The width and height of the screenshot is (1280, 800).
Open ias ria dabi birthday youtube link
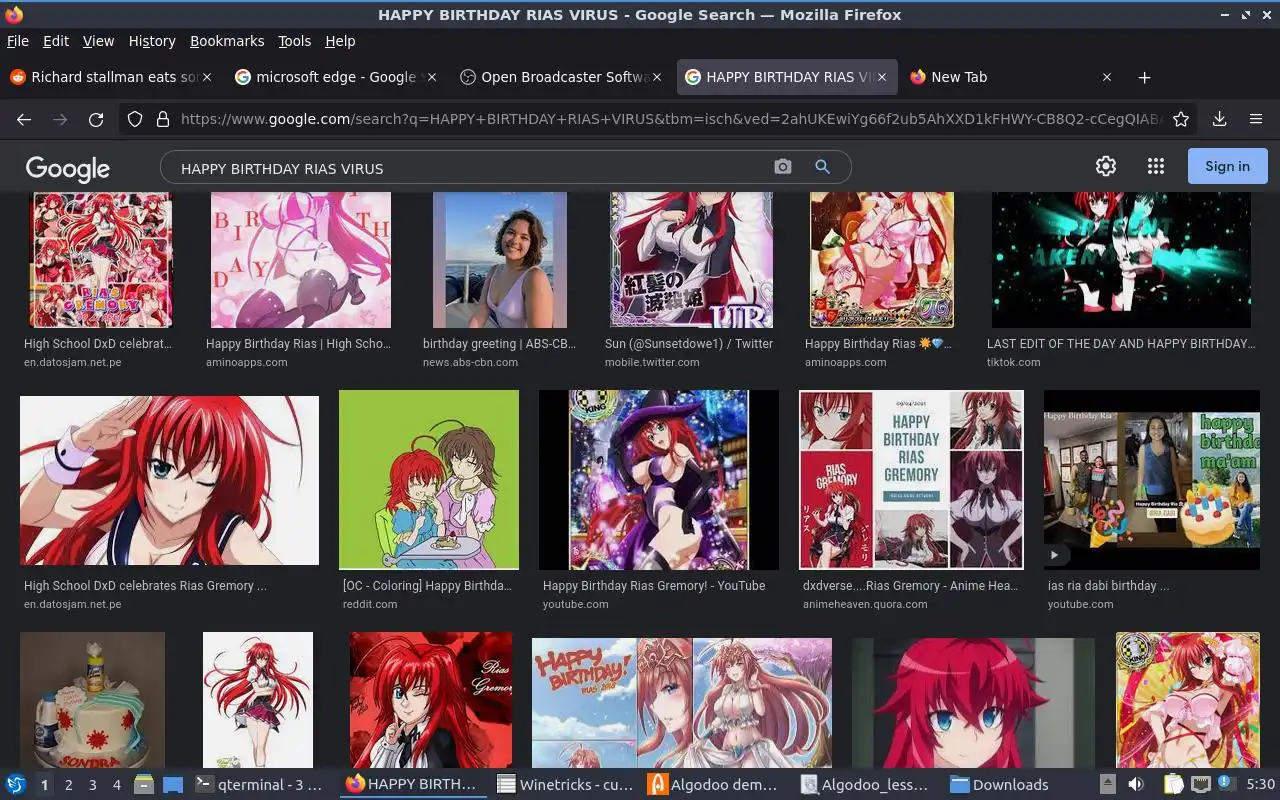point(1108,586)
